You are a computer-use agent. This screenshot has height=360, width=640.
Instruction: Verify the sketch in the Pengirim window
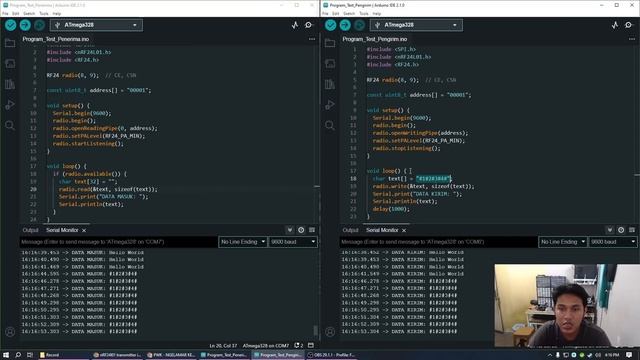pyautogui.click(x=331, y=25)
